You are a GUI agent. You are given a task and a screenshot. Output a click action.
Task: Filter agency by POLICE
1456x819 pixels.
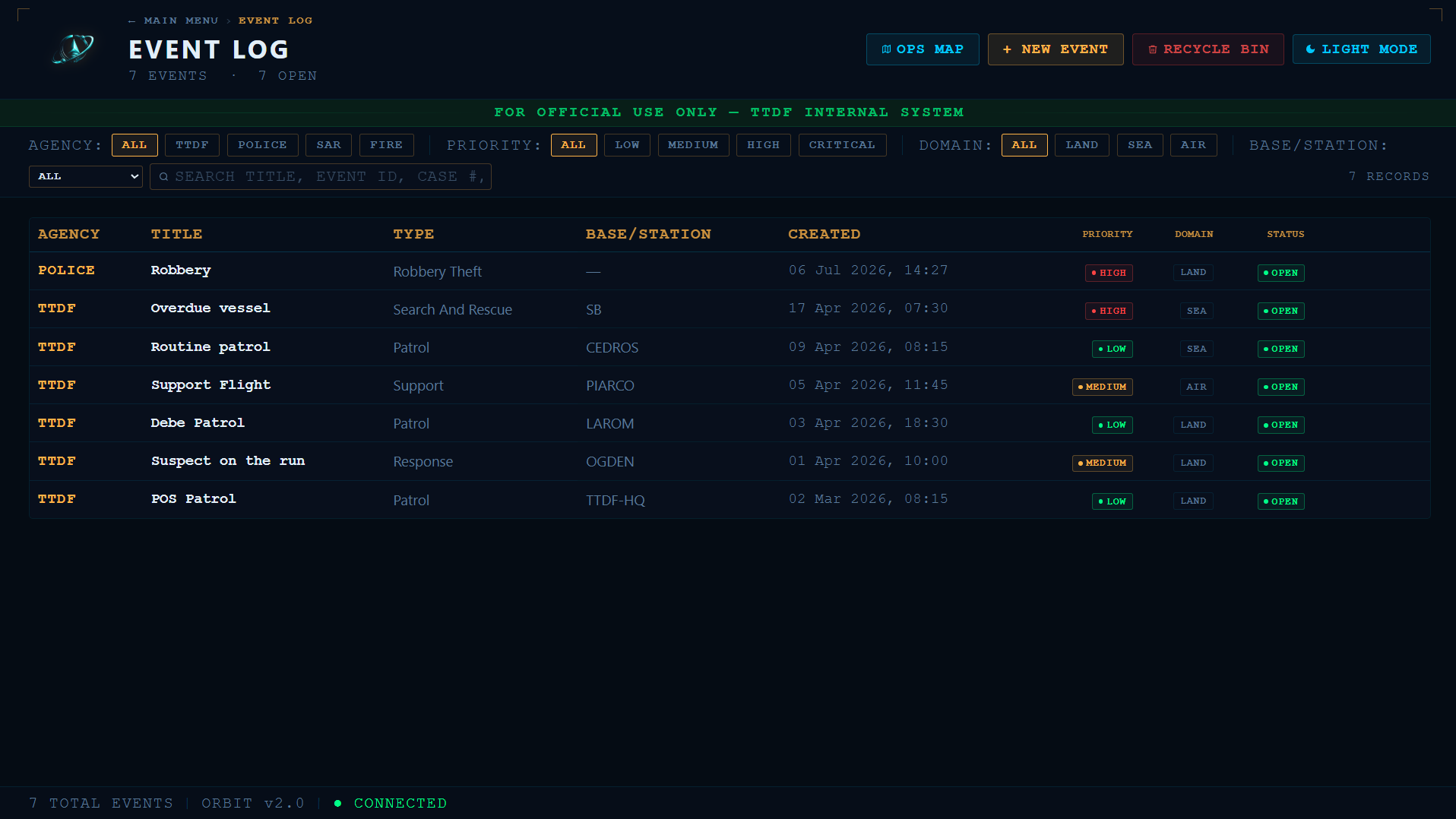click(262, 145)
